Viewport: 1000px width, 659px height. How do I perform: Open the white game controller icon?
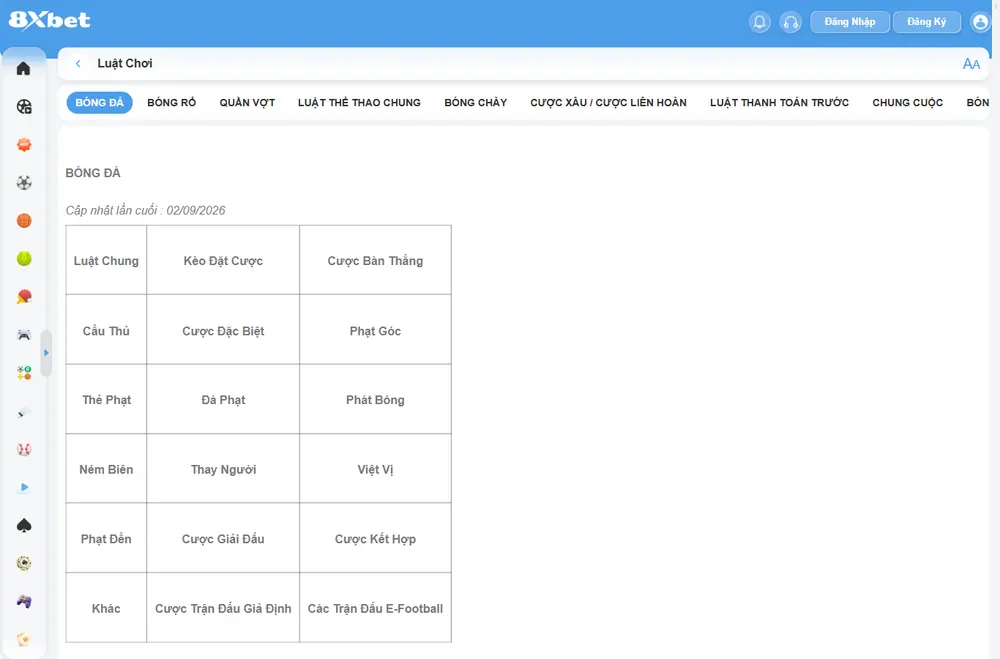24,335
